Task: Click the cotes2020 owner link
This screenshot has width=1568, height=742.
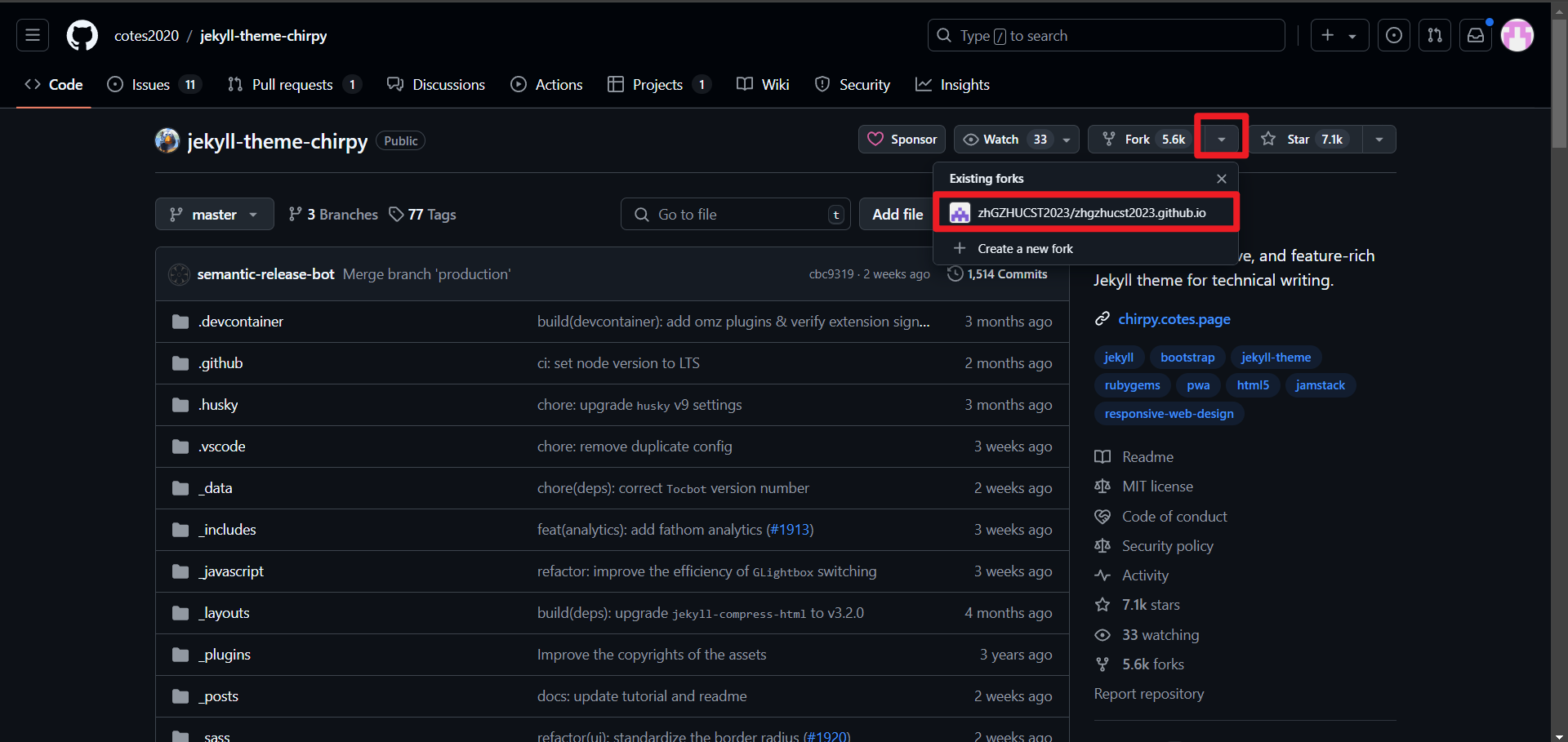Action: (146, 36)
